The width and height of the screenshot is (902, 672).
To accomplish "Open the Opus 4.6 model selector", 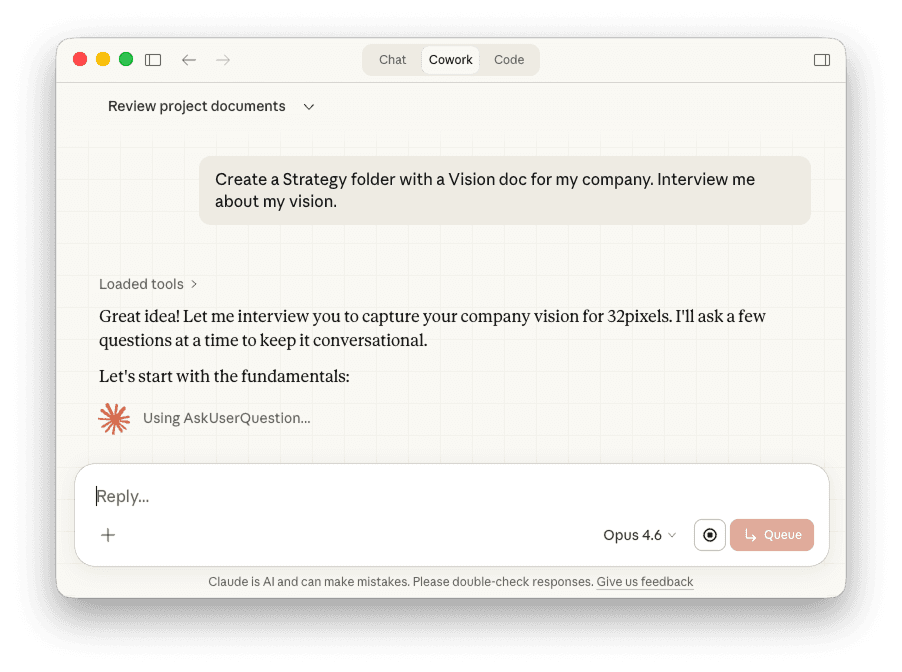I will click(x=639, y=535).
